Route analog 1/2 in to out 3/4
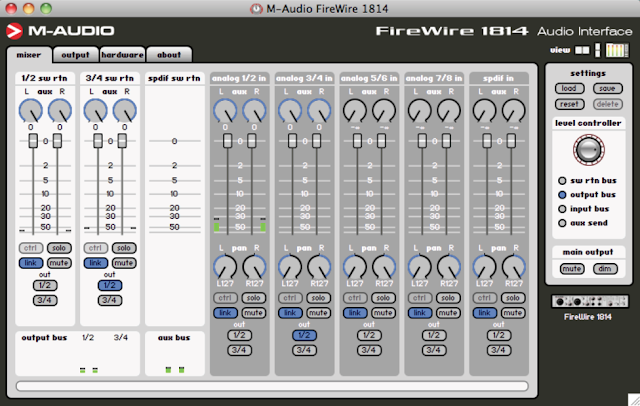The image size is (640, 406). [239, 350]
